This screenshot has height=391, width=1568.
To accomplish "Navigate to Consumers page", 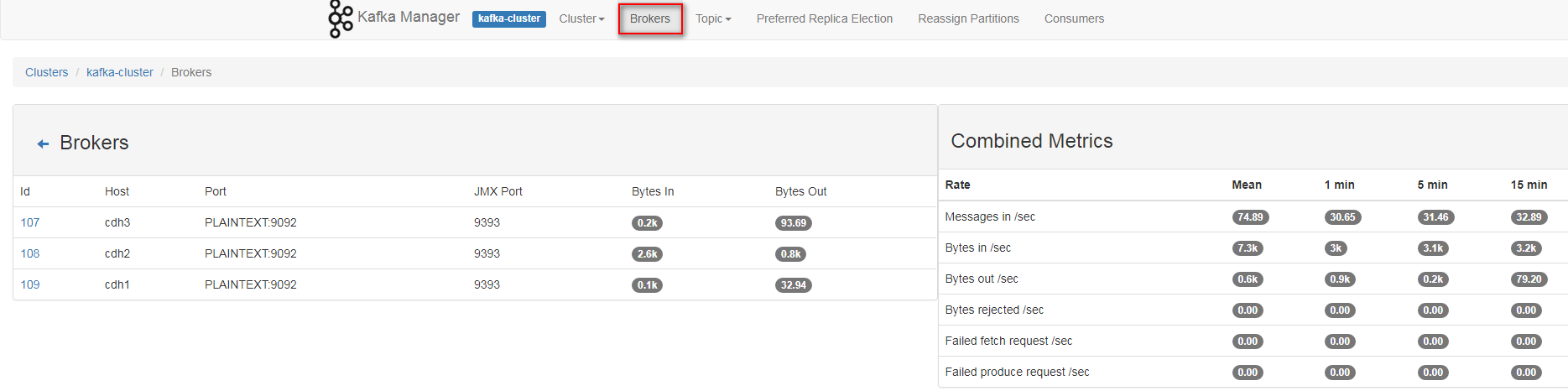I will coord(1074,18).
